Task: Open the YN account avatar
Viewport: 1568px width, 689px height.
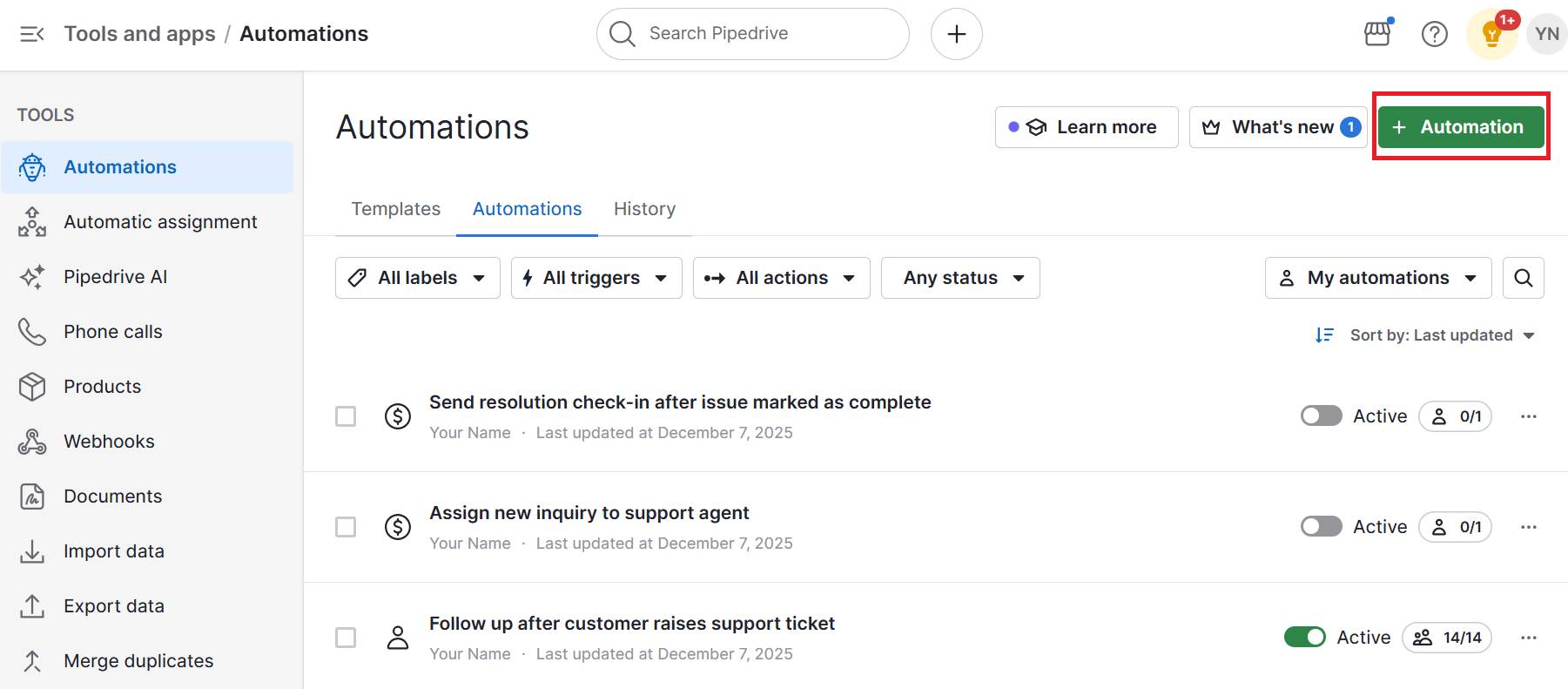Action: tap(1546, 34)
